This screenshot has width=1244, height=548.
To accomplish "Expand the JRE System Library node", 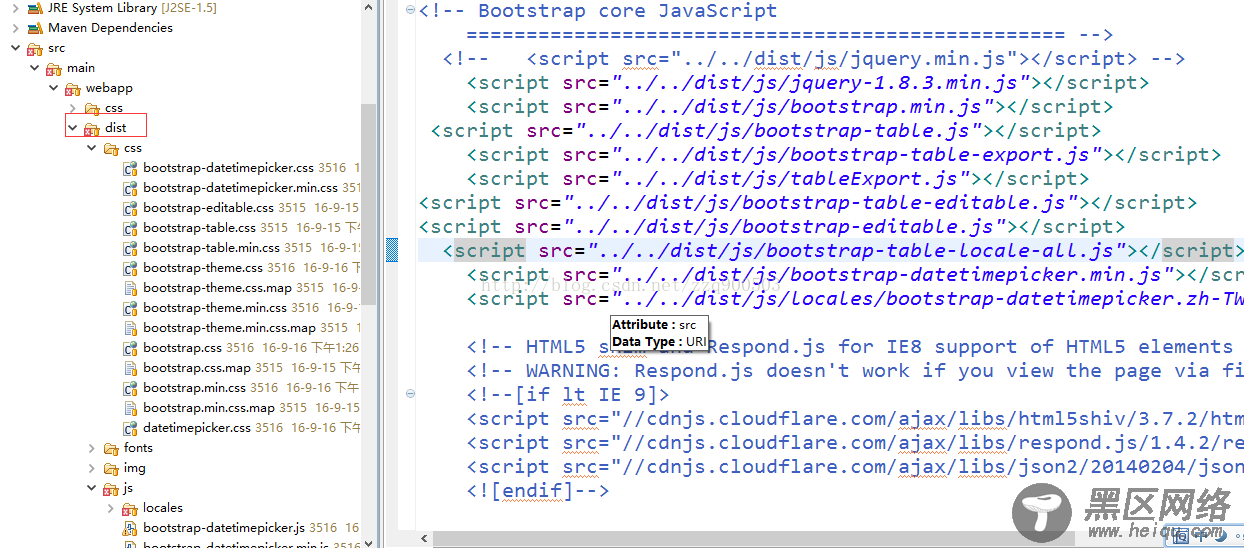I will click(x=15, y=8).
